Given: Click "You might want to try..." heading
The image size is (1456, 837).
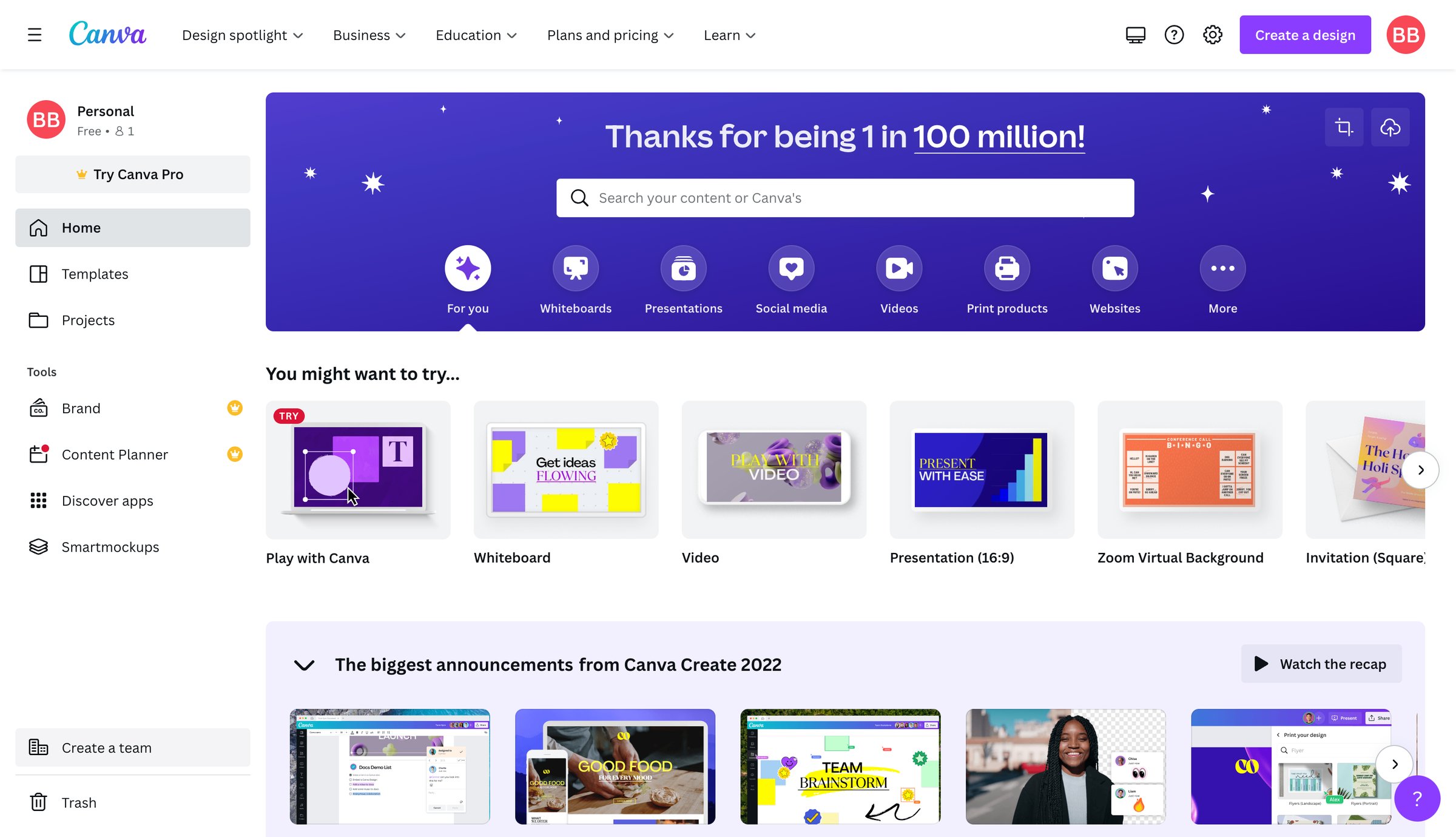Looking at the screenshot, I should 363,374.
